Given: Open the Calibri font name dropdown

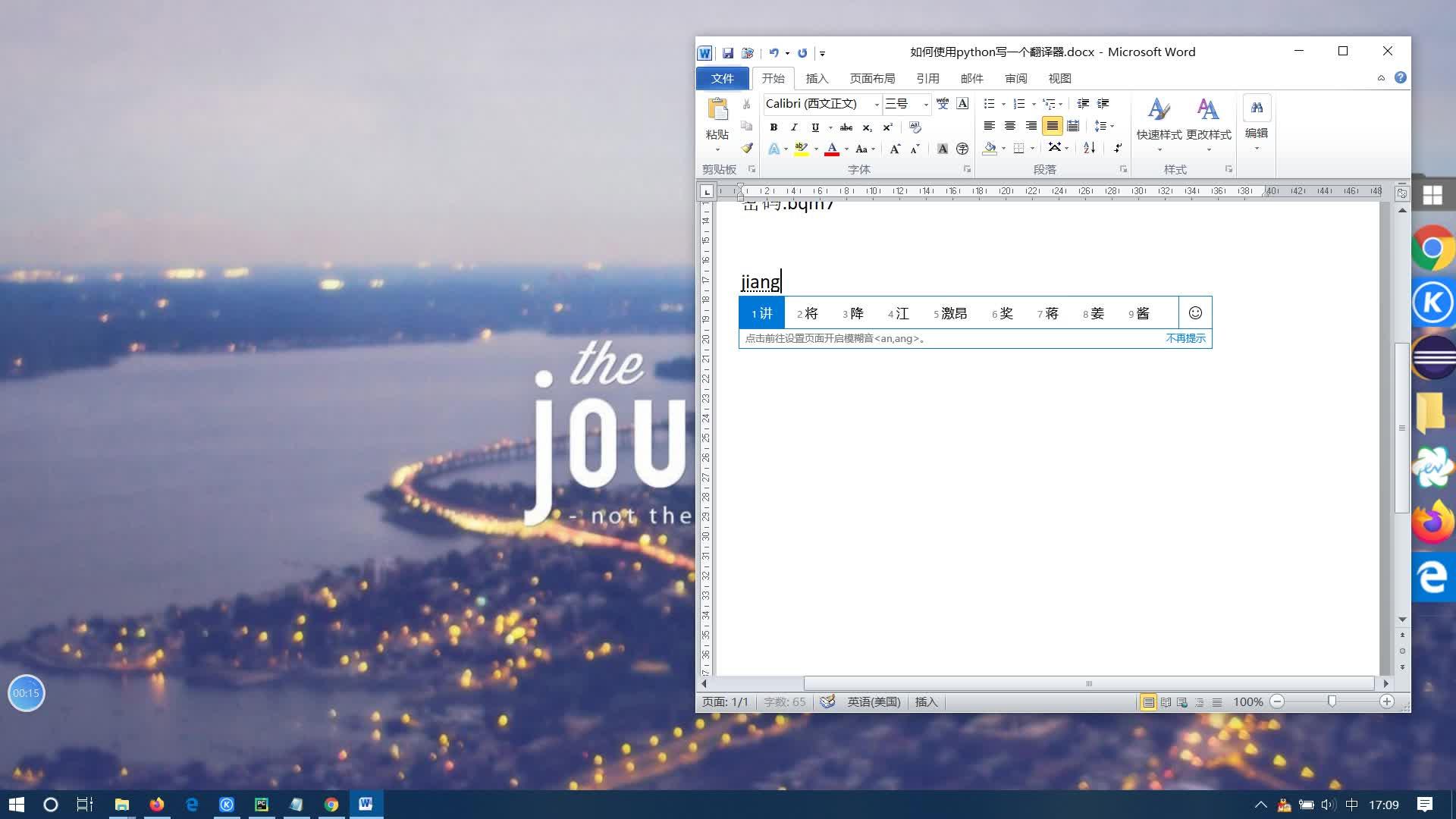Looking at the screenshot, I should tap(877, 104).
